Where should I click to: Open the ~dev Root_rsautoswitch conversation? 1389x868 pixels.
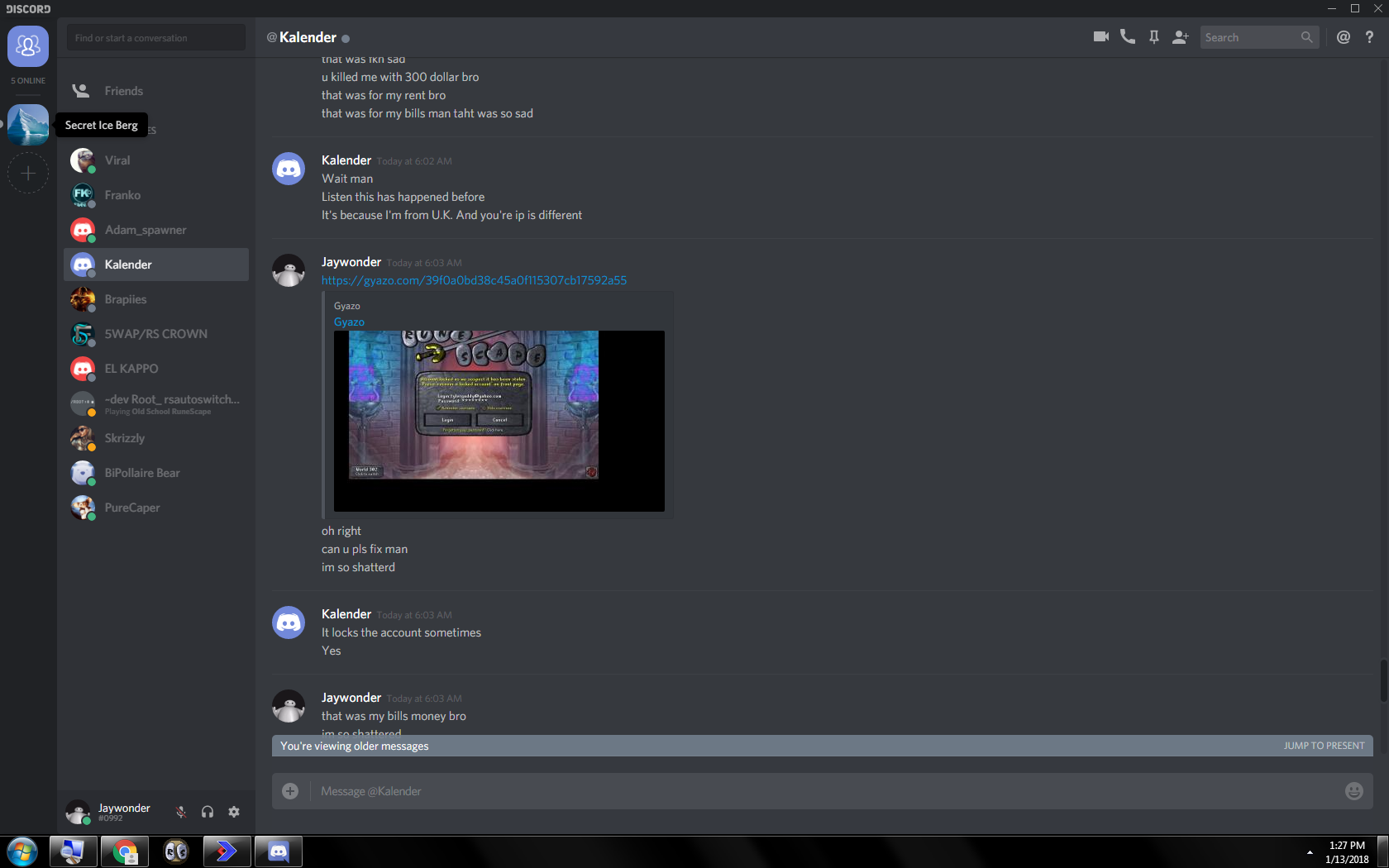click(156, 403)
